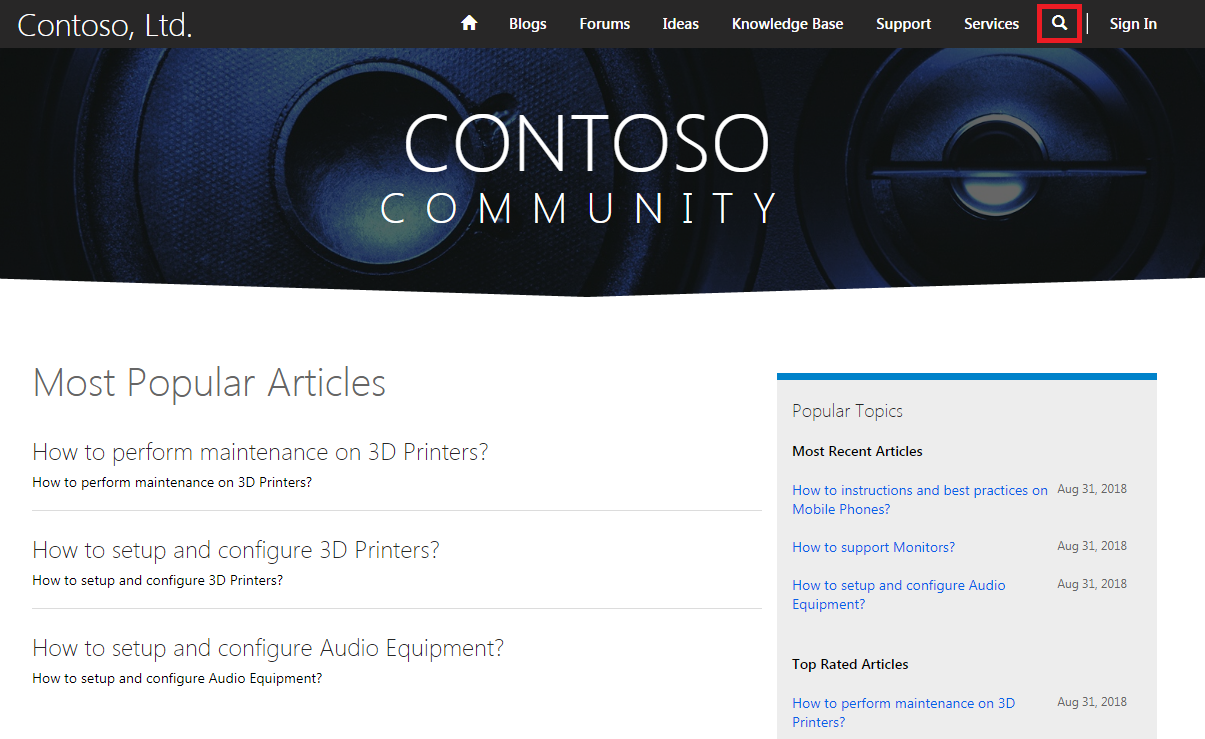This screenshot has height=739, width=1205.
Task: Click the CONTOSO banner title
Action: coord(587,142)
